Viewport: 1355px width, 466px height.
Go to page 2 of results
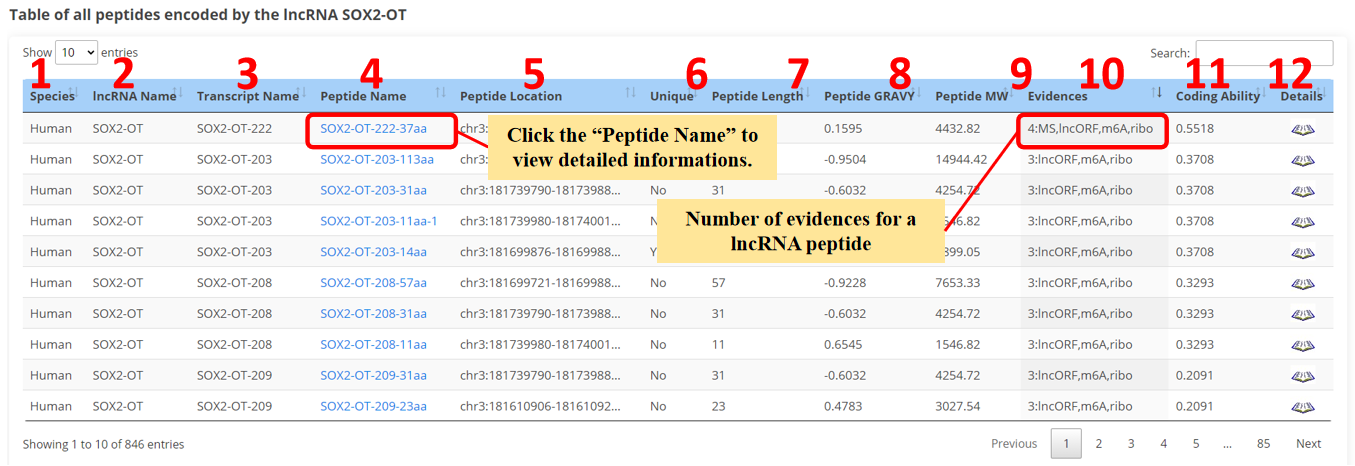(x=1098, y=444)
